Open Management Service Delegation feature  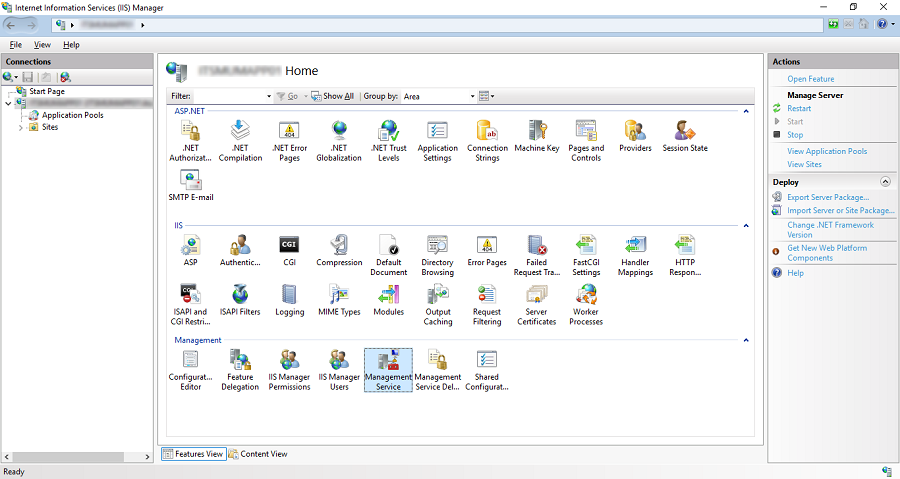(437, 370)
